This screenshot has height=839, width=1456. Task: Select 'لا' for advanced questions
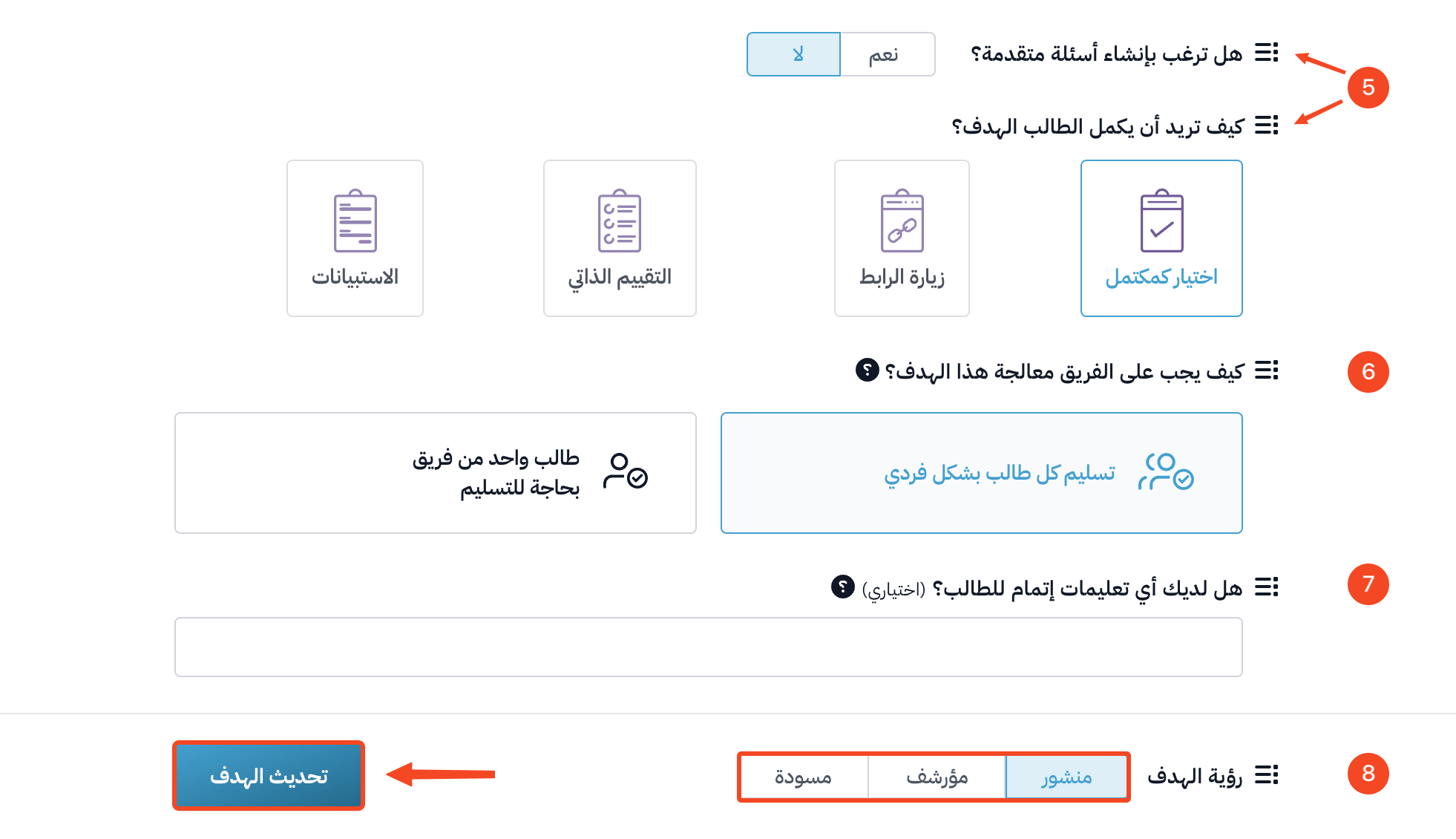pos(793,54)
